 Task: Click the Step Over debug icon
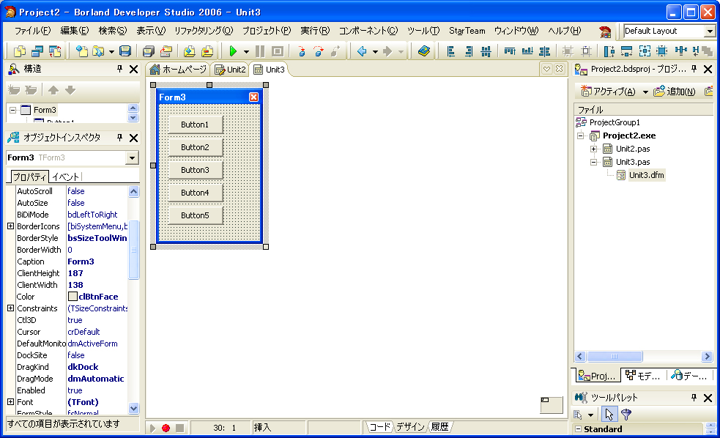click(x=319, y=51)
